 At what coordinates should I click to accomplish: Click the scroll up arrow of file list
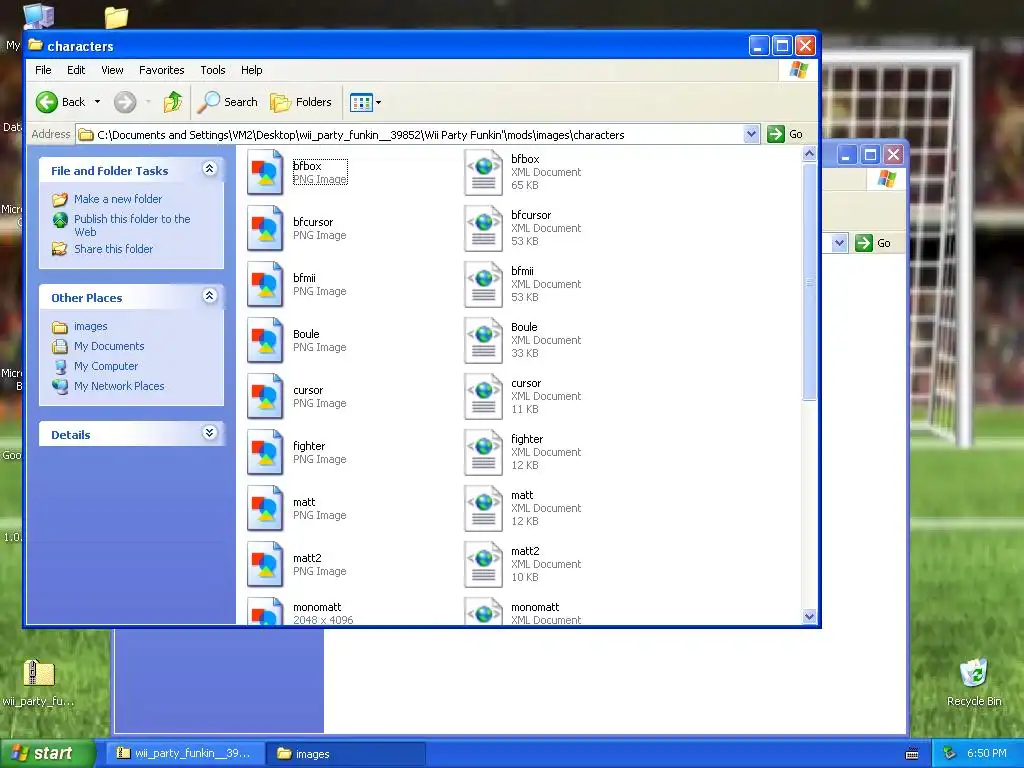[x=809, y=154]
